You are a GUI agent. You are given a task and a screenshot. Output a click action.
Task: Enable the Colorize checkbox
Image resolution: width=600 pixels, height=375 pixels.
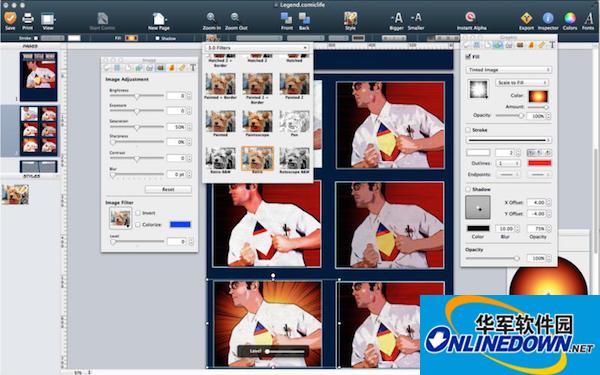(x=138, y=225)
